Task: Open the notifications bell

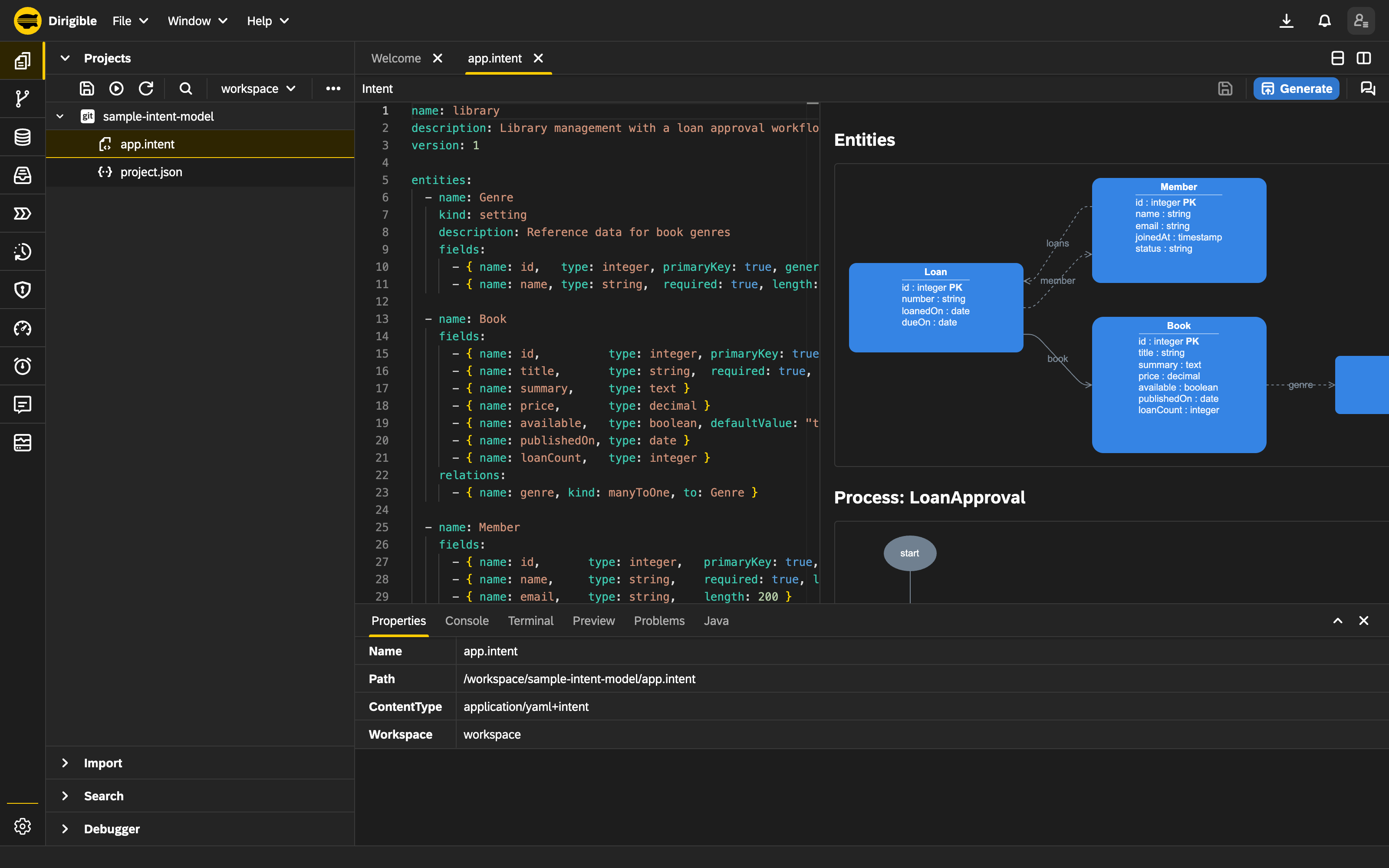Action: click(x=1324, y=21)
